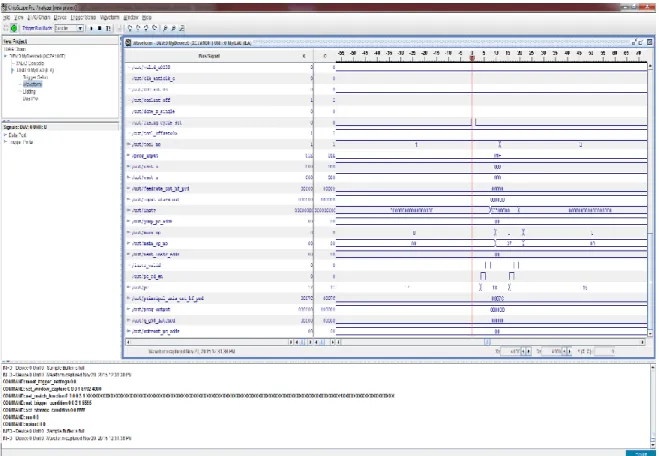Expand the feedrate_cnt_td_prd bus row
Screen dimensions: 659x456
point(129,189)
